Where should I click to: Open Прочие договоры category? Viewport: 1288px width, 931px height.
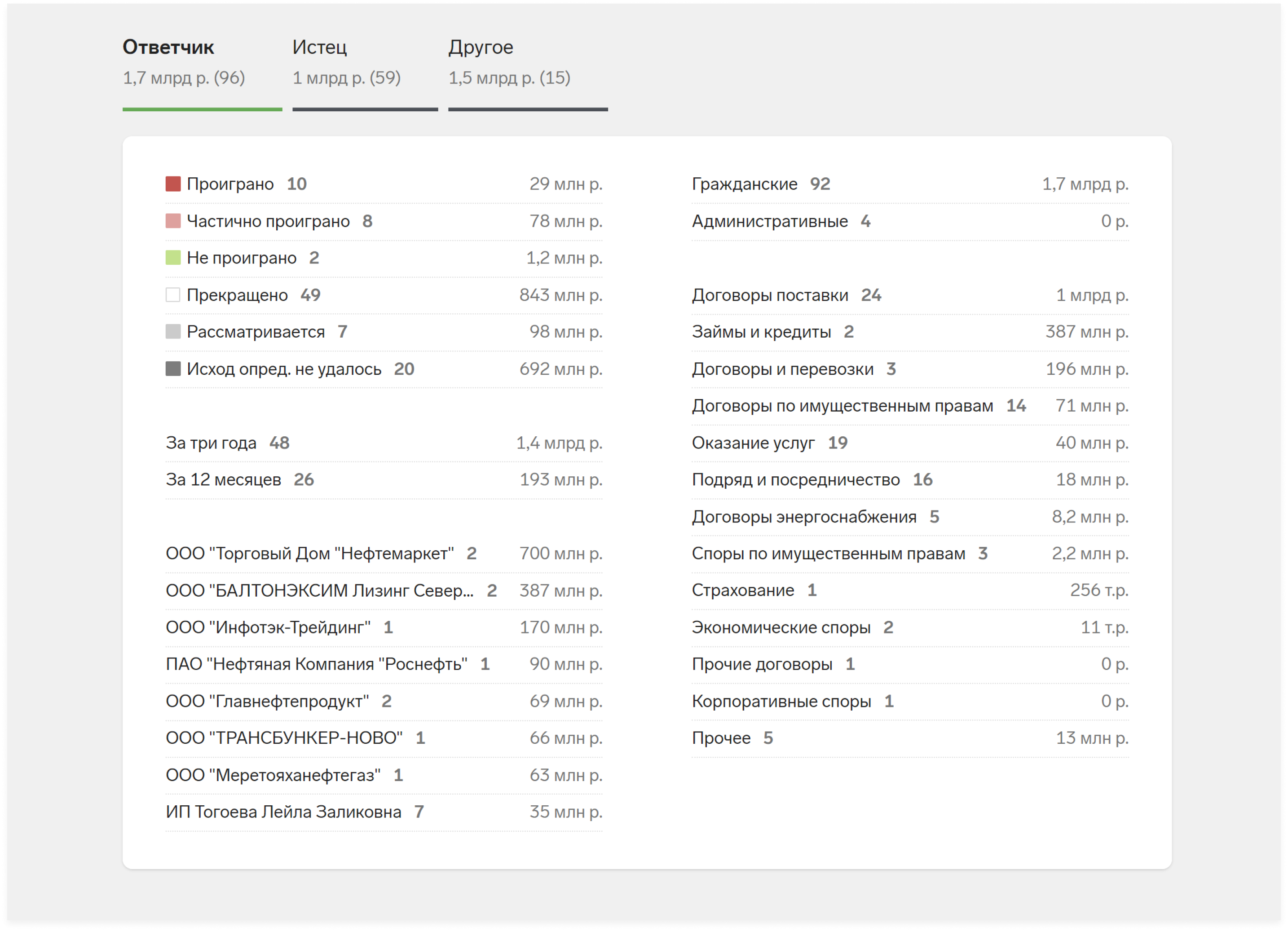[762, 664]
